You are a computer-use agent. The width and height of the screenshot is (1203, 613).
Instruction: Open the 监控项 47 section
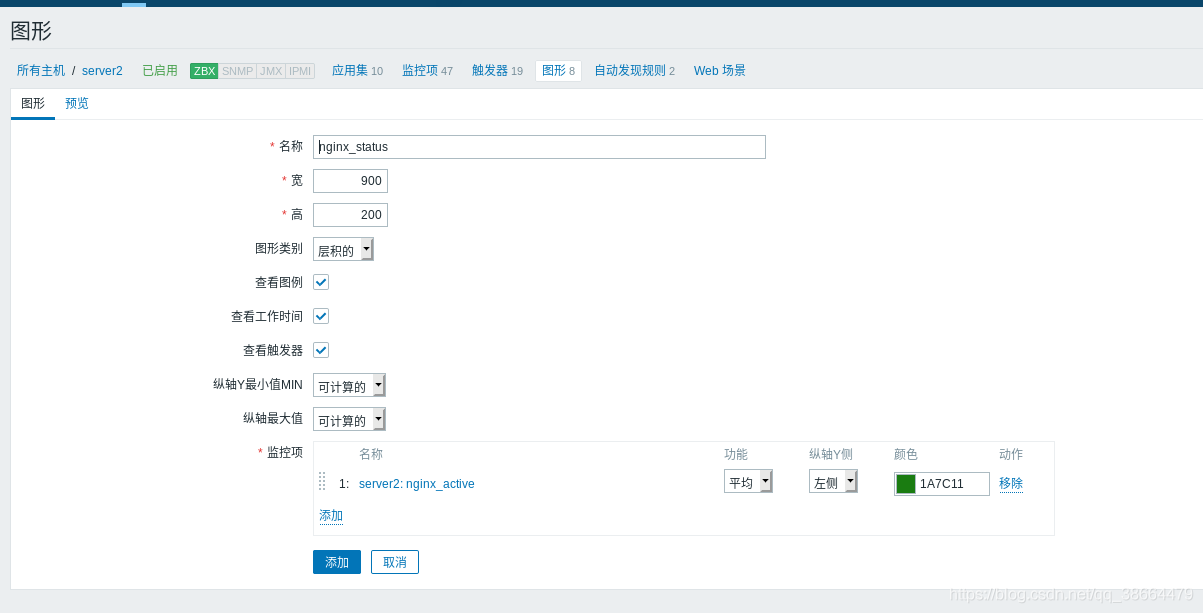pyautogui.click(x=427, y=71)
